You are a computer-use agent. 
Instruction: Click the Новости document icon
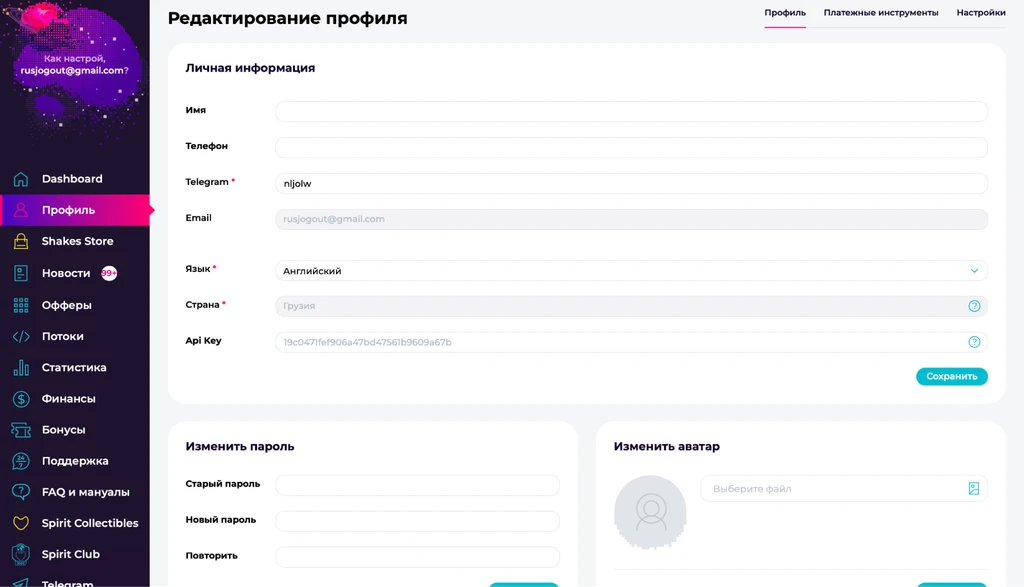(21, 273)
